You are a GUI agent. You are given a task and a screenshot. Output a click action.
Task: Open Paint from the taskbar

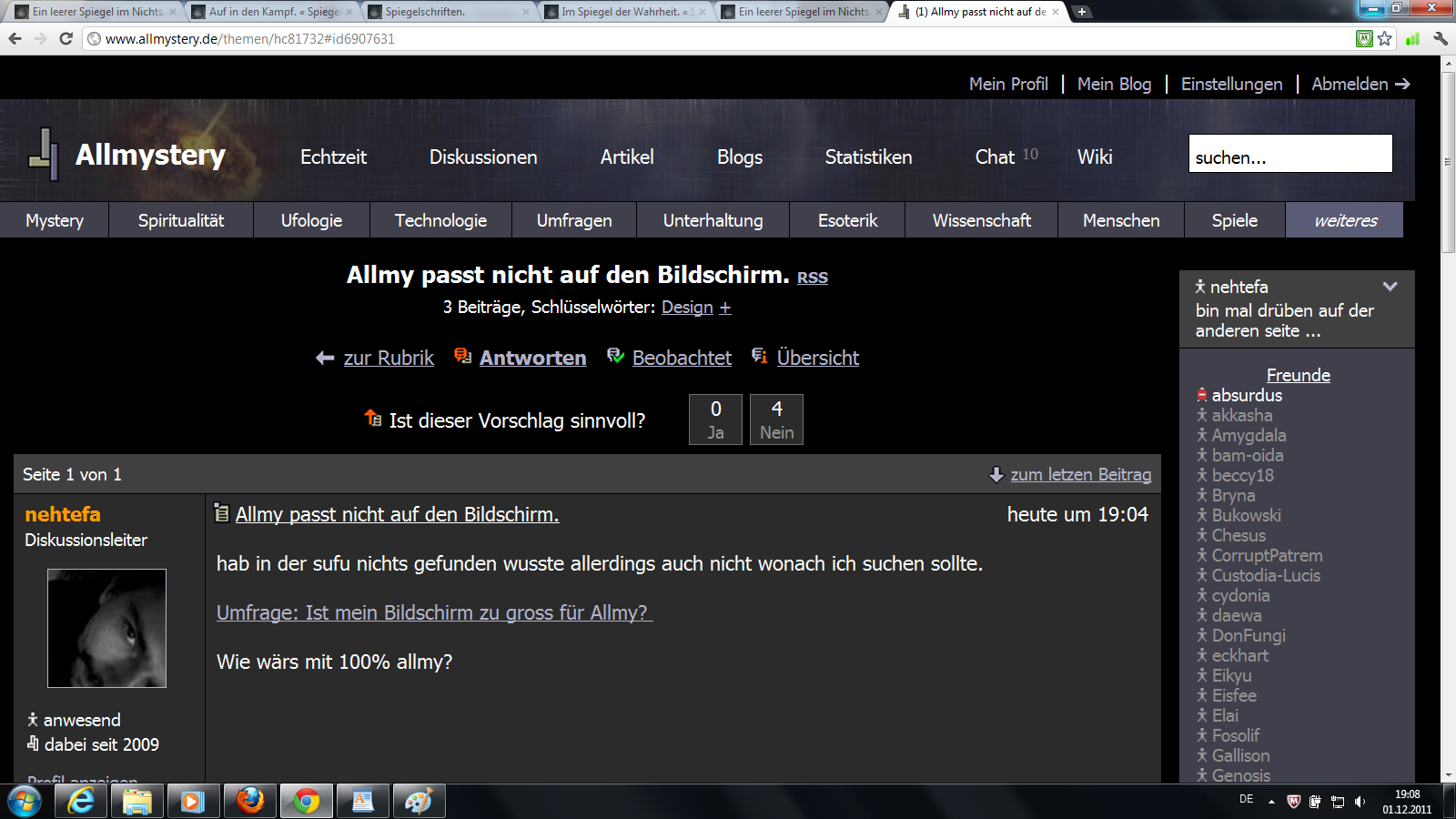[x=419, y=802]
